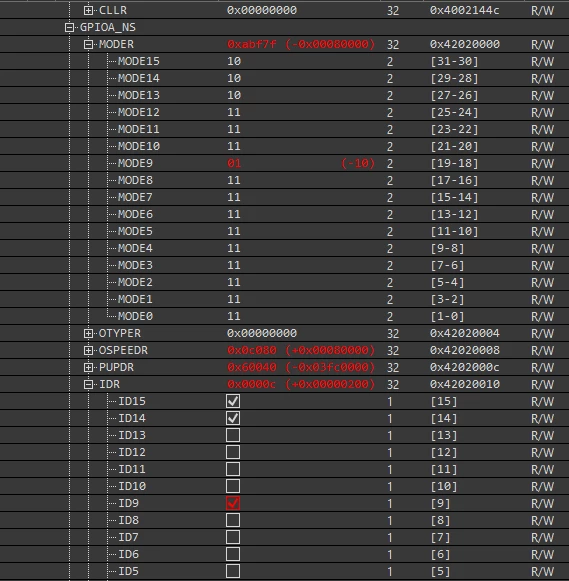Screen dimensions: 569x581
Task: Click the MODE15 bit range [31-30]
Action: click(454, 61)
